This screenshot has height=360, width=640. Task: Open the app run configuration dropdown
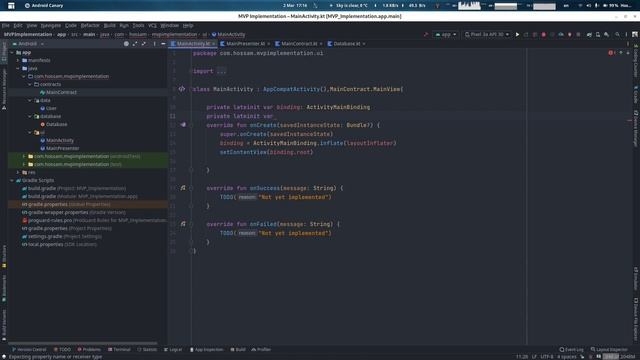tap(446, 35)
